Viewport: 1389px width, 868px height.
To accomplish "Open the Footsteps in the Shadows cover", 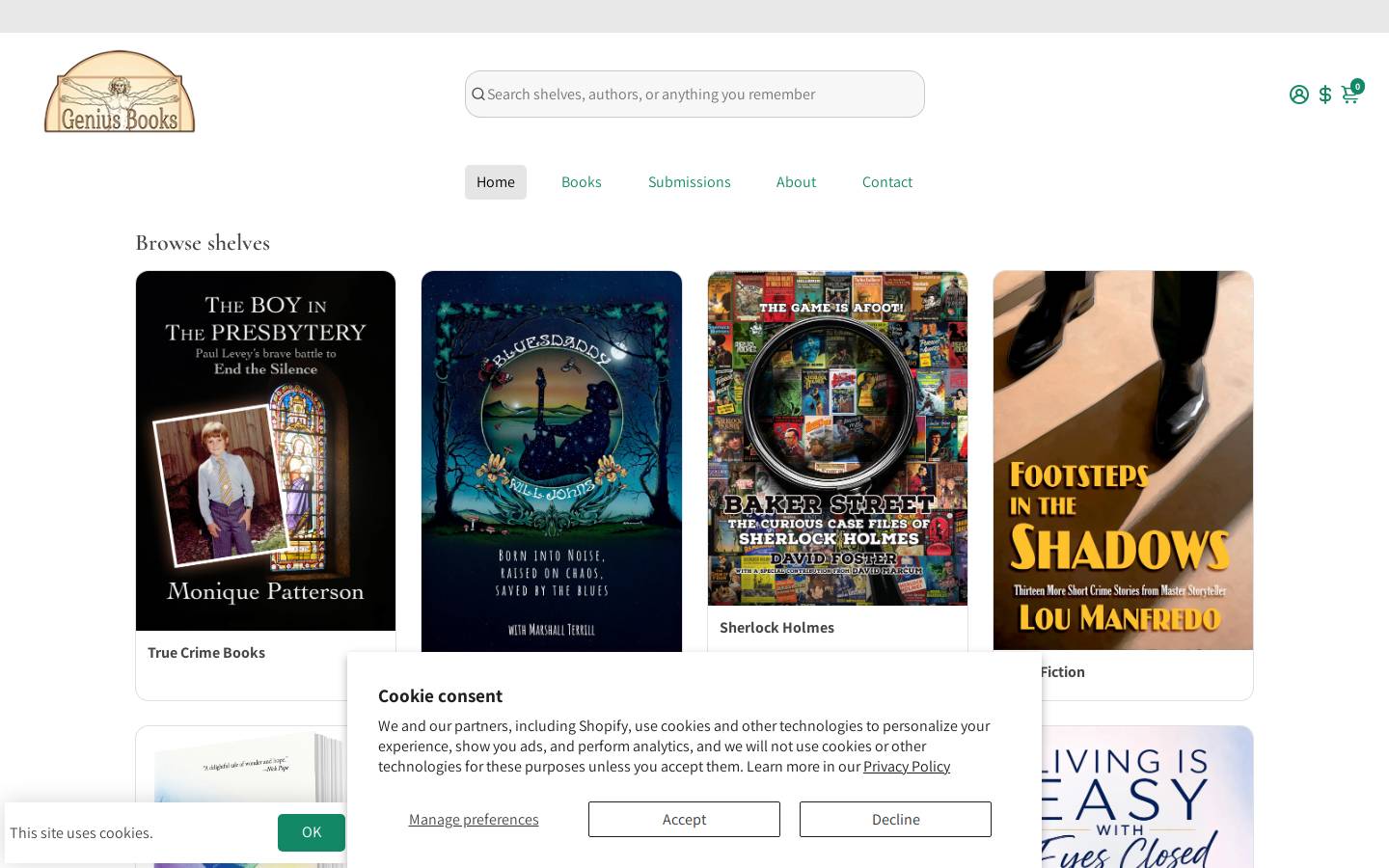I will coord(1124,460).
